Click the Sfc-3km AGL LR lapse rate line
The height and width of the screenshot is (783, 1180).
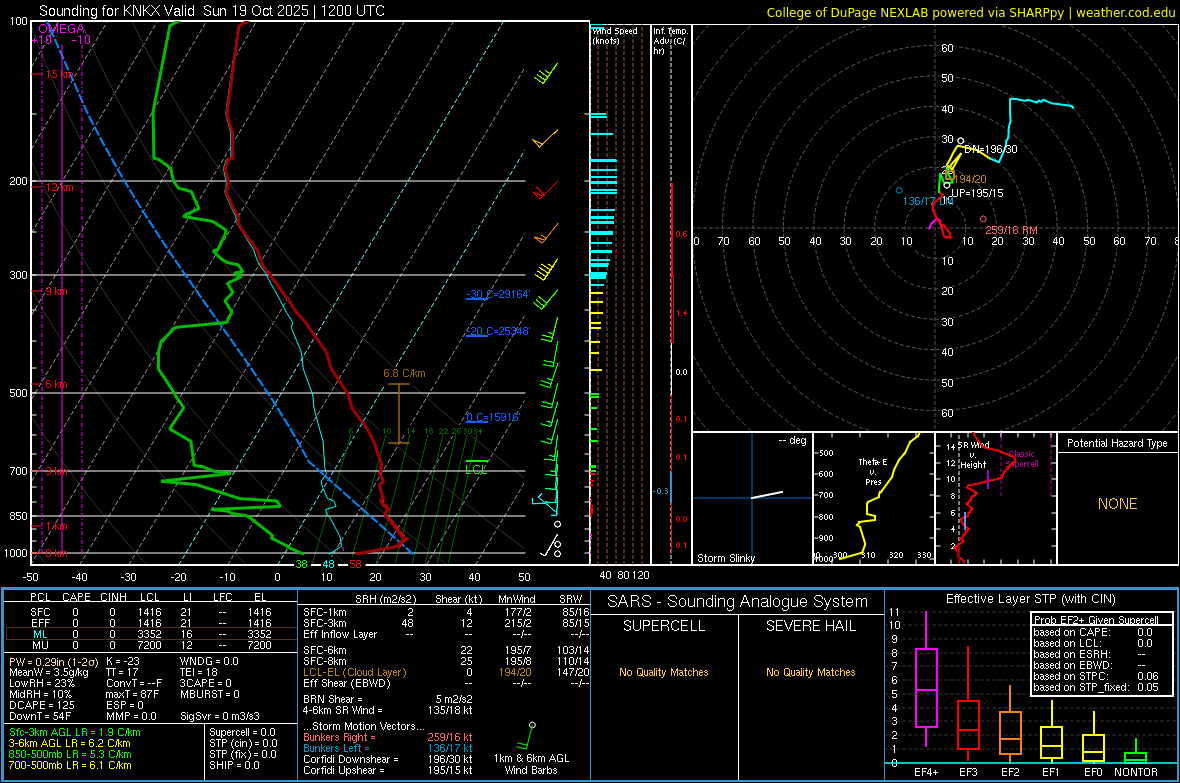point(75,732)
